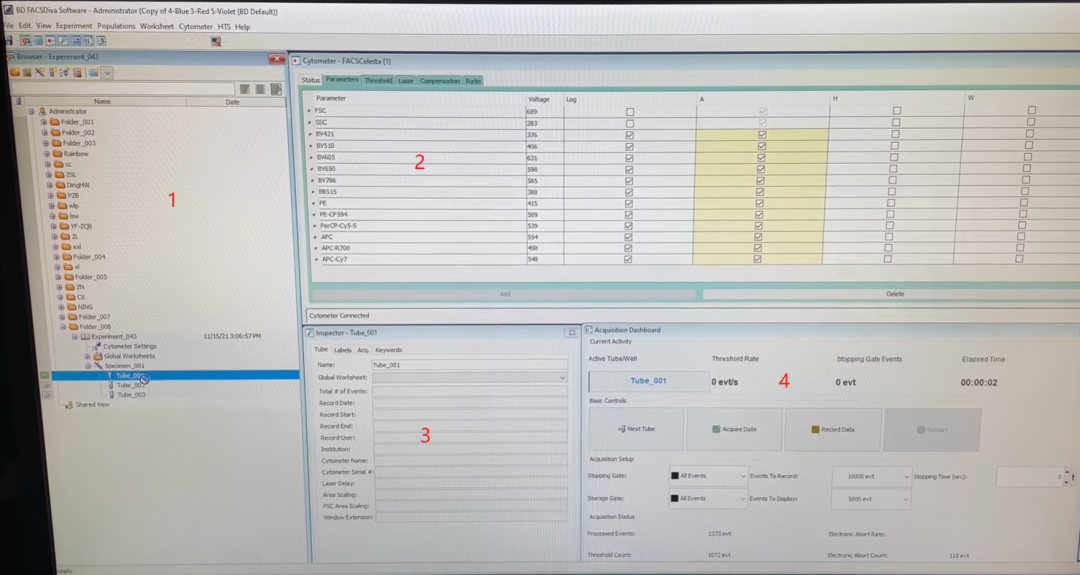Click the Save icon in main toolbar
Screen dimensions: 1080x575
click(x=8, y=41)
